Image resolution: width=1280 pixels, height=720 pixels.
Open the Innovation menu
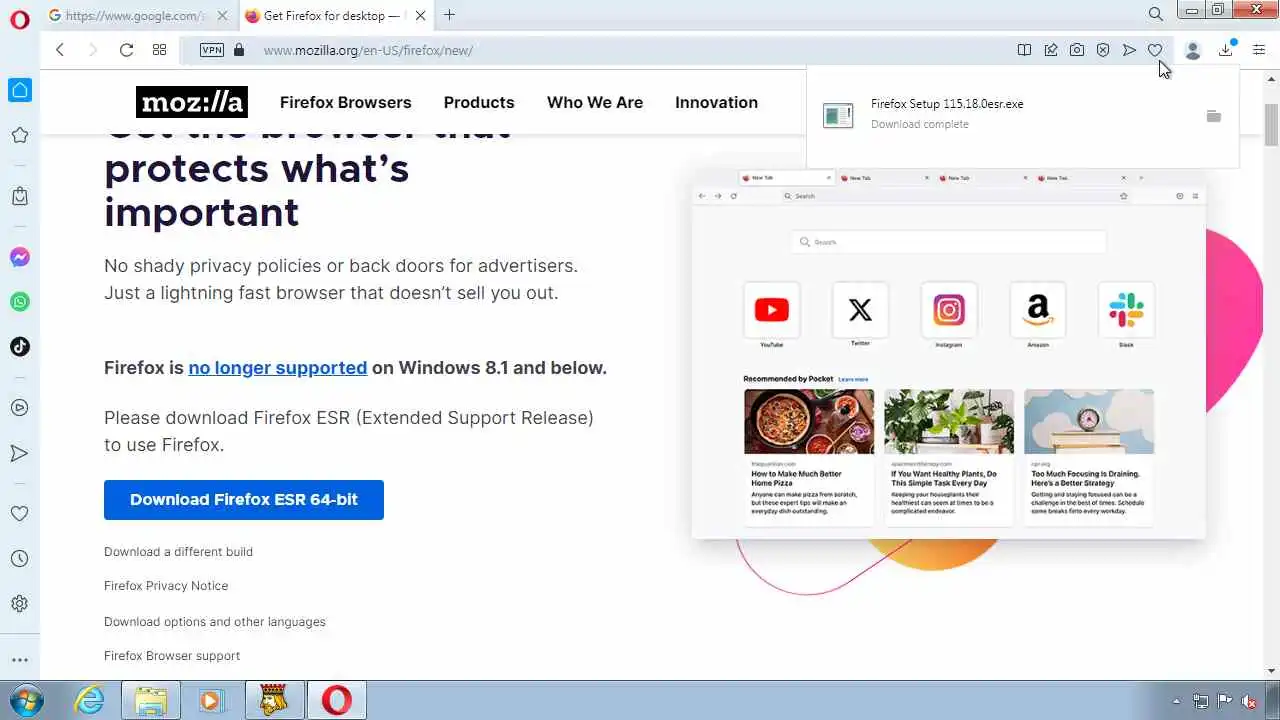(x=716, y=102)
